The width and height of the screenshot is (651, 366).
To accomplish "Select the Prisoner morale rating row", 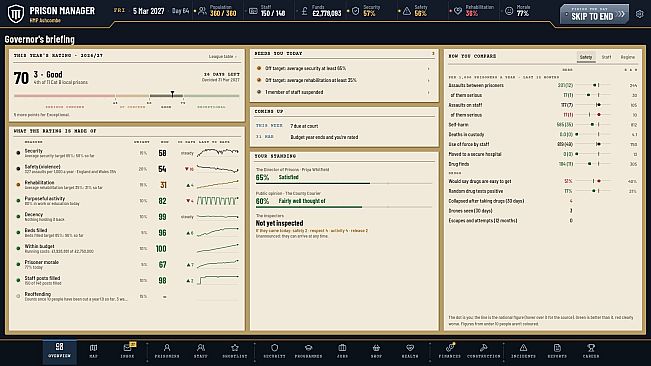I will click(x=127, y=265).
